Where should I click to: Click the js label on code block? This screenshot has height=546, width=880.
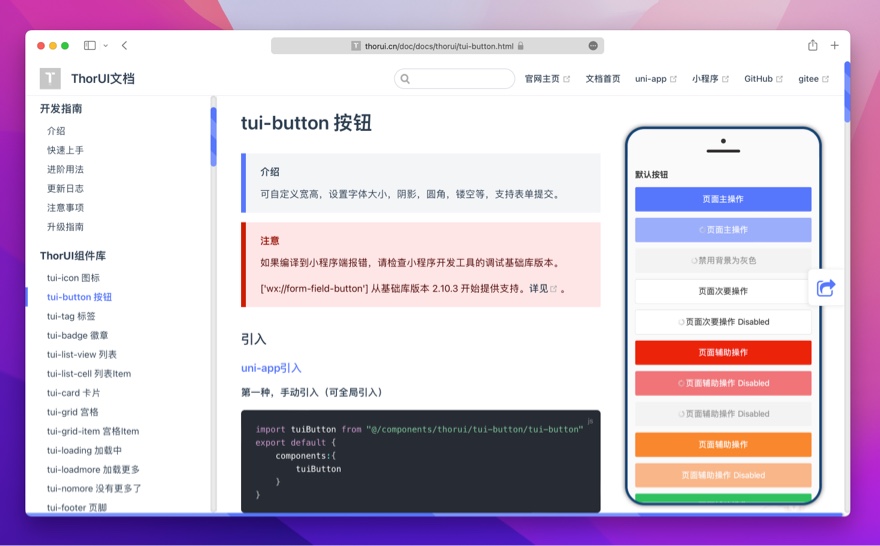590,421
